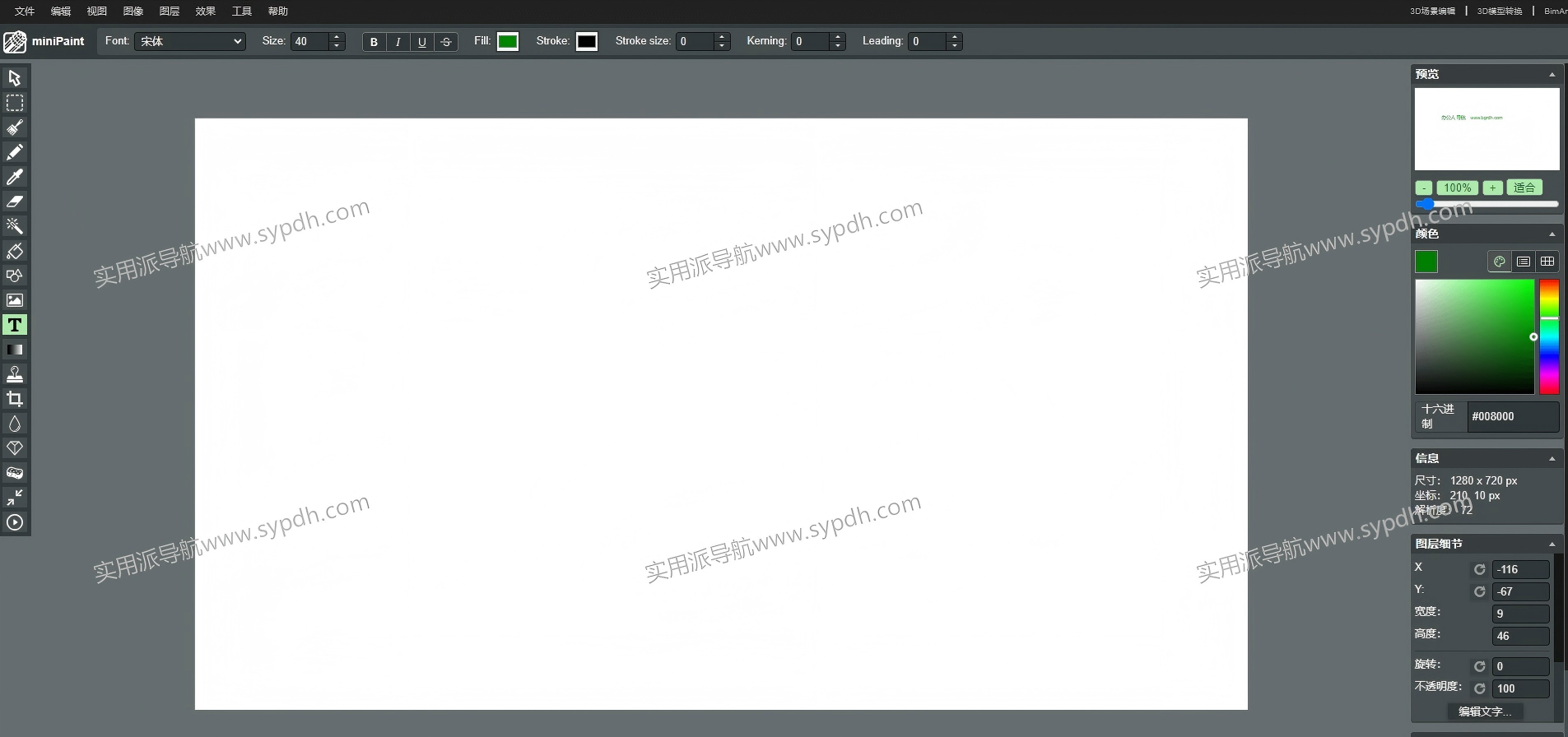The height and width of the screenshot is (737, 1568).
Task: Select the Brush tool in toolbar
Action: tap(15, 127)
